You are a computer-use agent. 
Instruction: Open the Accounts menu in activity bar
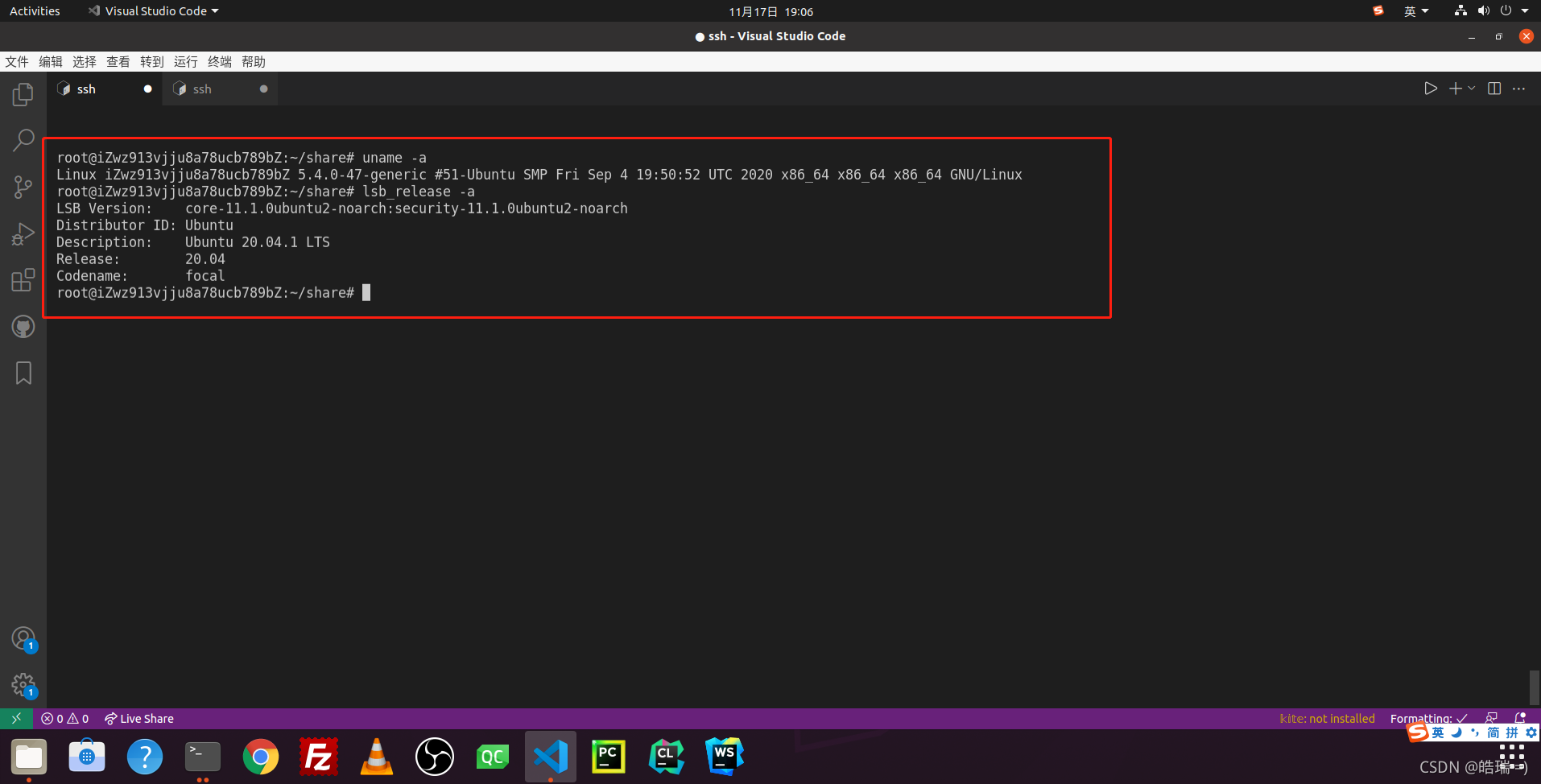(x=23, y=639)
